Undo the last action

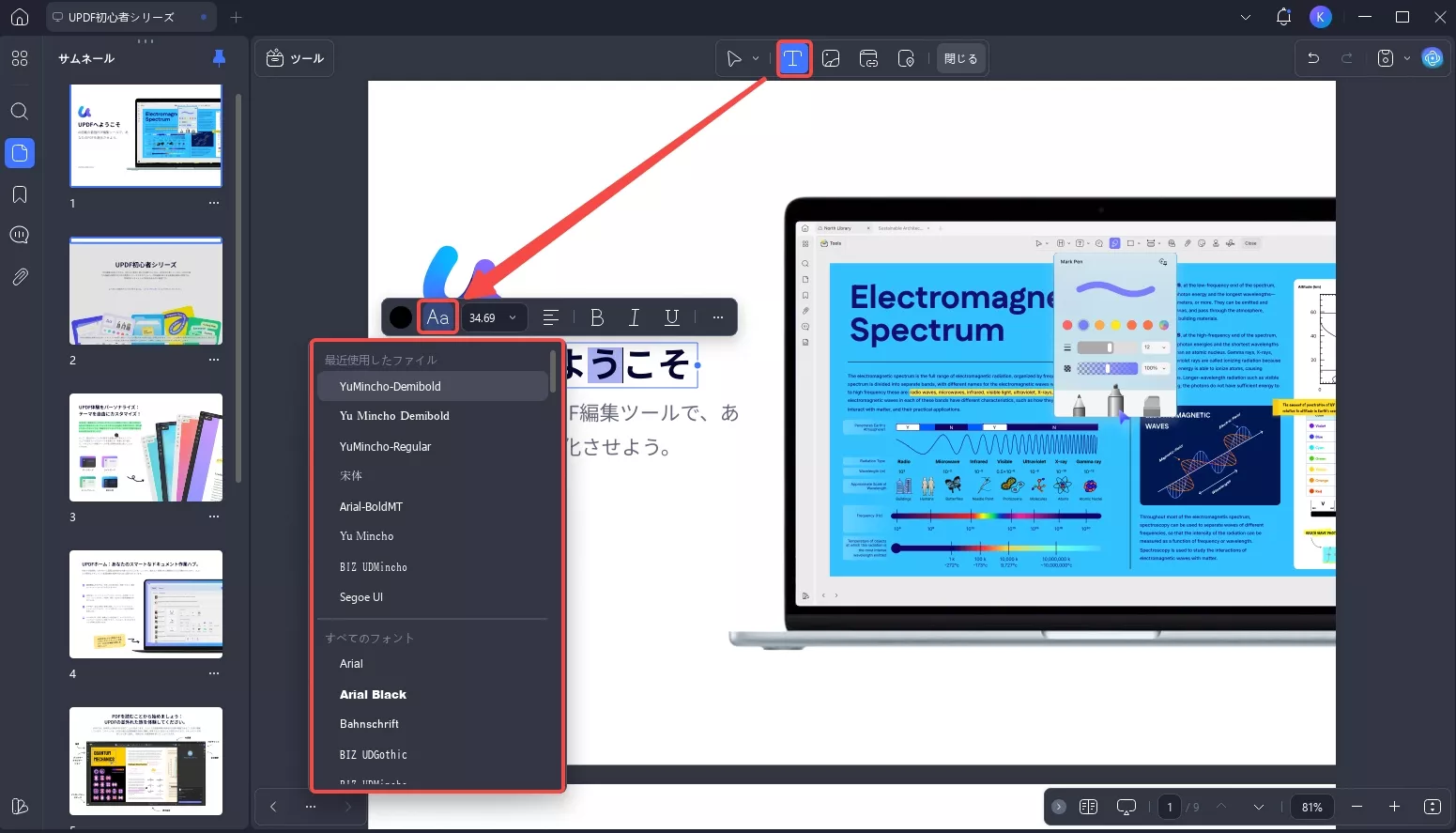tap(1313, 58)
